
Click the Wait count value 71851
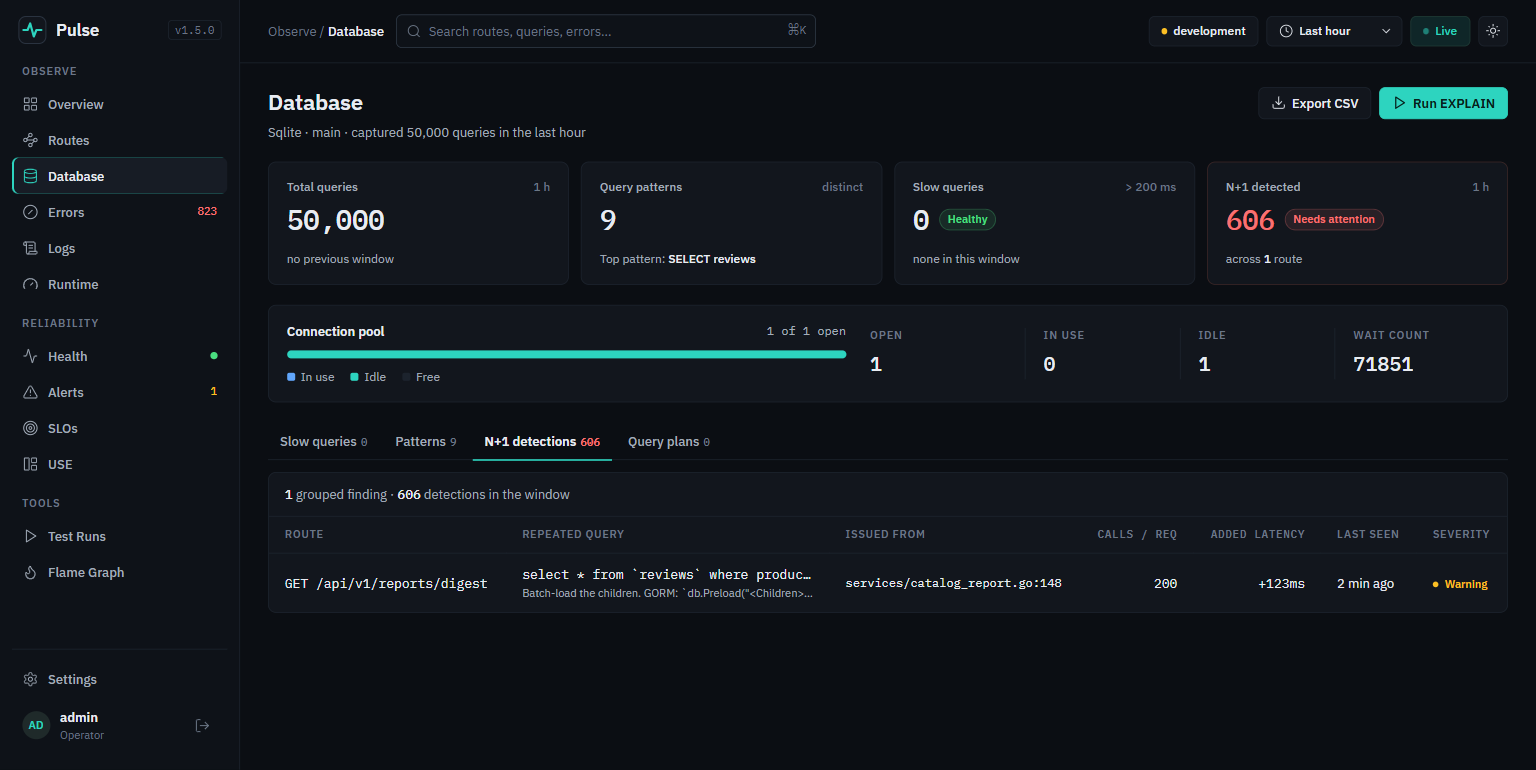[x=1383, y=364]
